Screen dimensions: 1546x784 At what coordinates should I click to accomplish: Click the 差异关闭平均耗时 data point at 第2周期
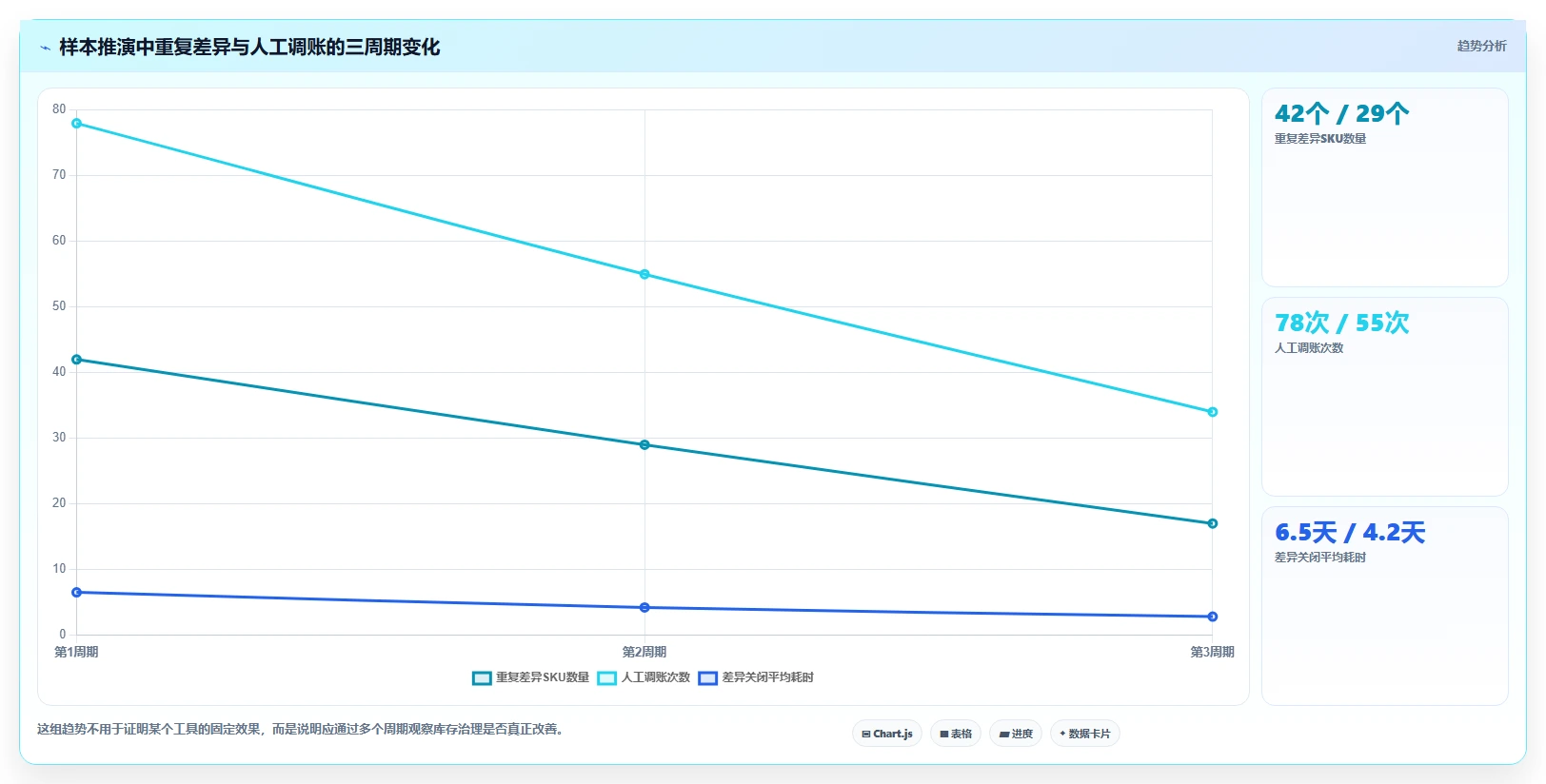coord(644,607)
